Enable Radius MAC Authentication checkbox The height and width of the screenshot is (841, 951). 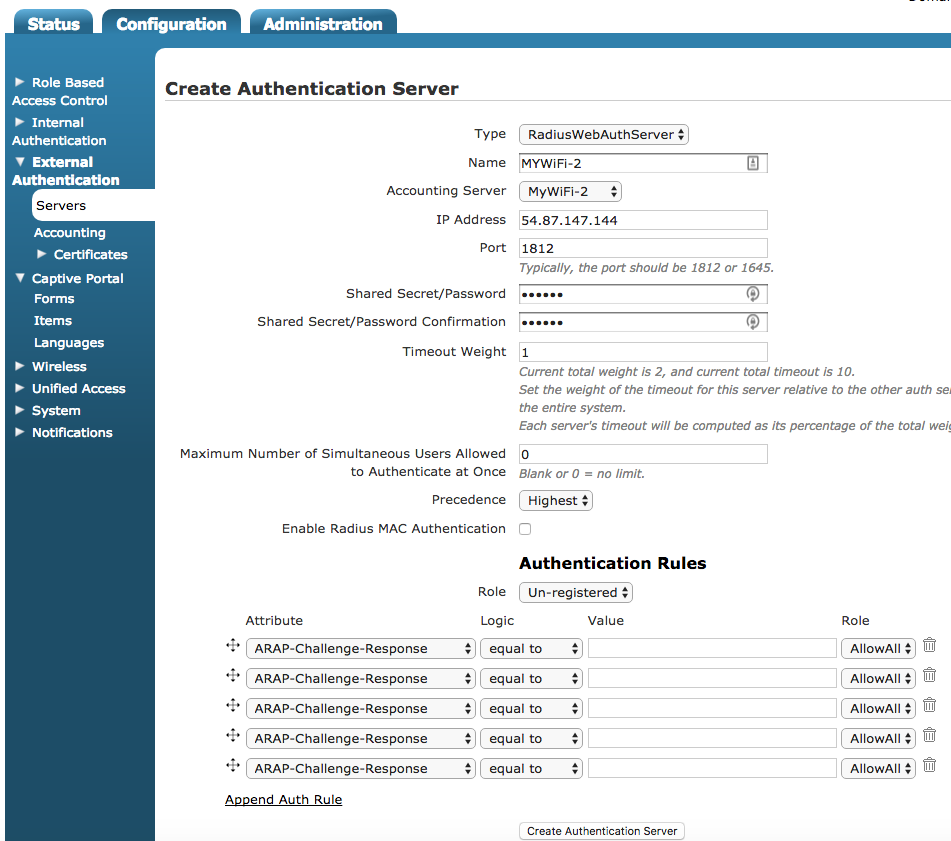click(525, 529)
